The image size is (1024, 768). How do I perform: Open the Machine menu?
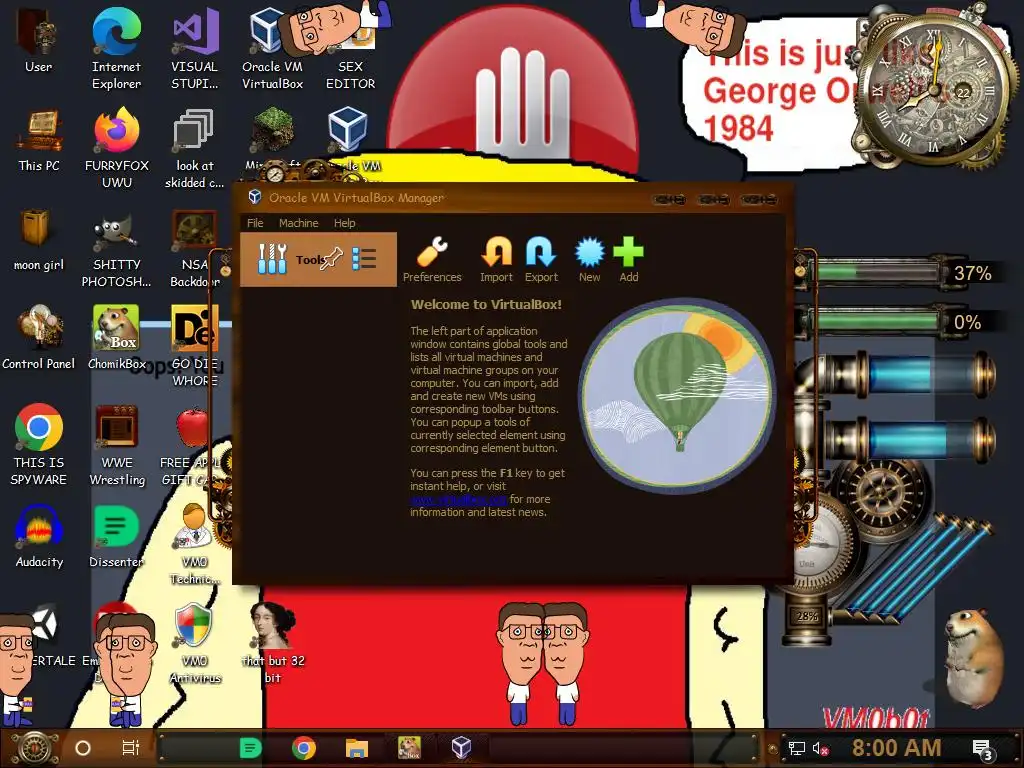[x=298, y=223]
